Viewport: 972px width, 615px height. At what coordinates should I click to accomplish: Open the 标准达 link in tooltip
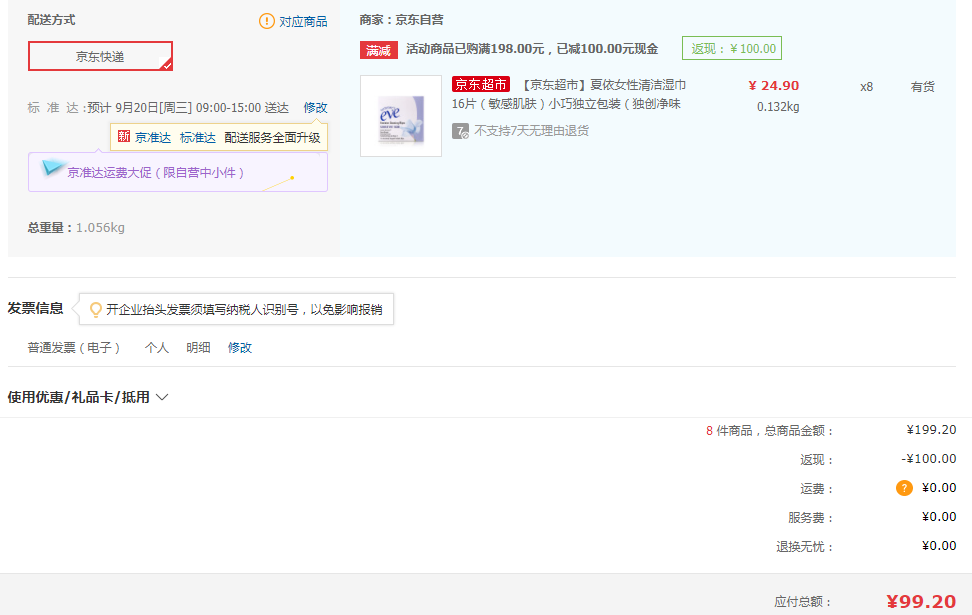click(198, 138)
